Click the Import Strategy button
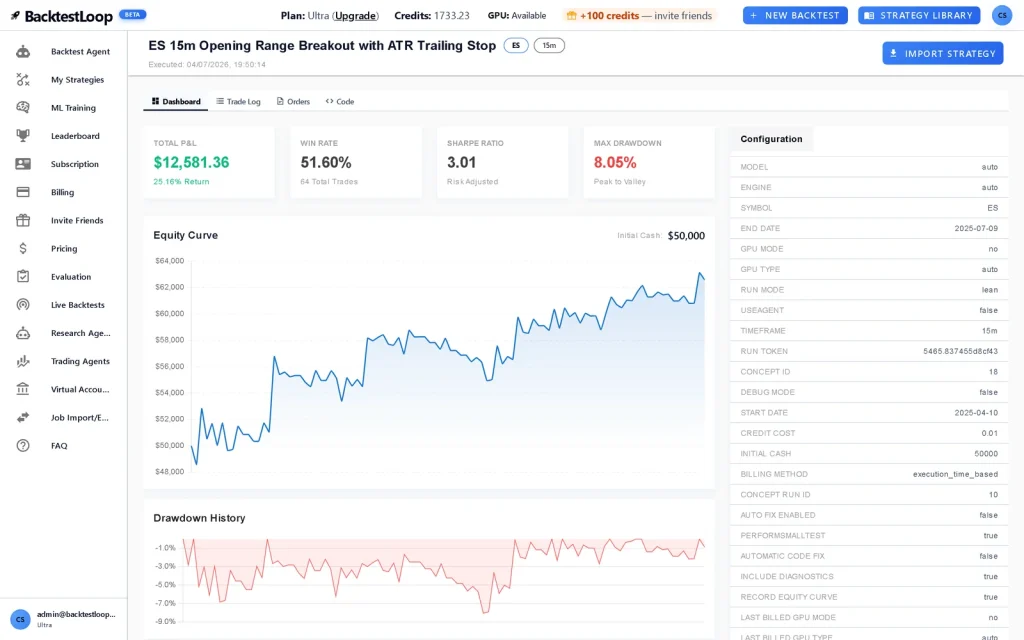The image size is (1024, 640). pos(942,54)
